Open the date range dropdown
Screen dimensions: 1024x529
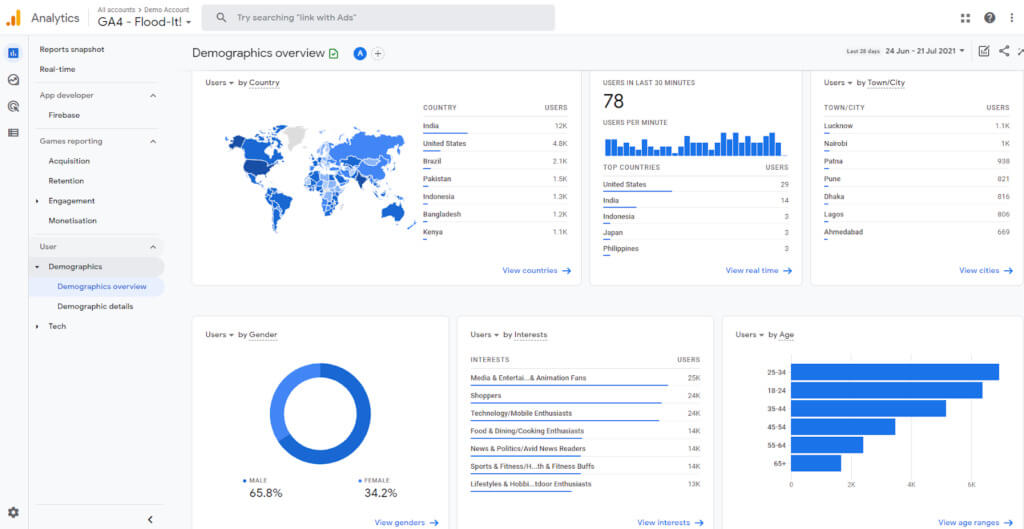coord(925,51)
